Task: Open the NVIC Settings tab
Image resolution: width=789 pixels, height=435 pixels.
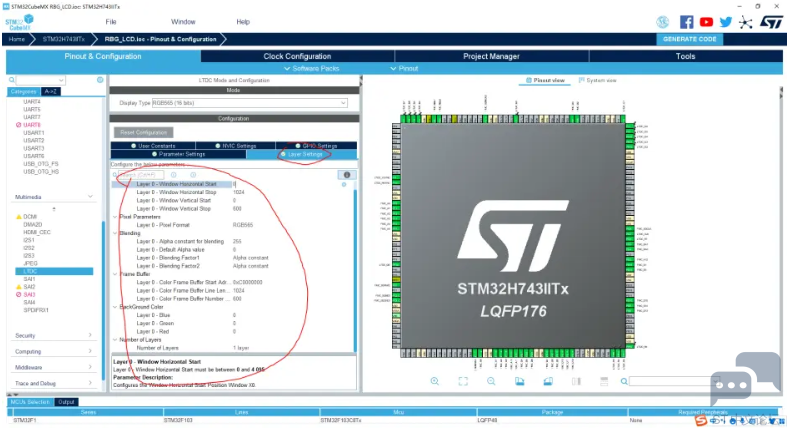Action: [x=235, y=146]
